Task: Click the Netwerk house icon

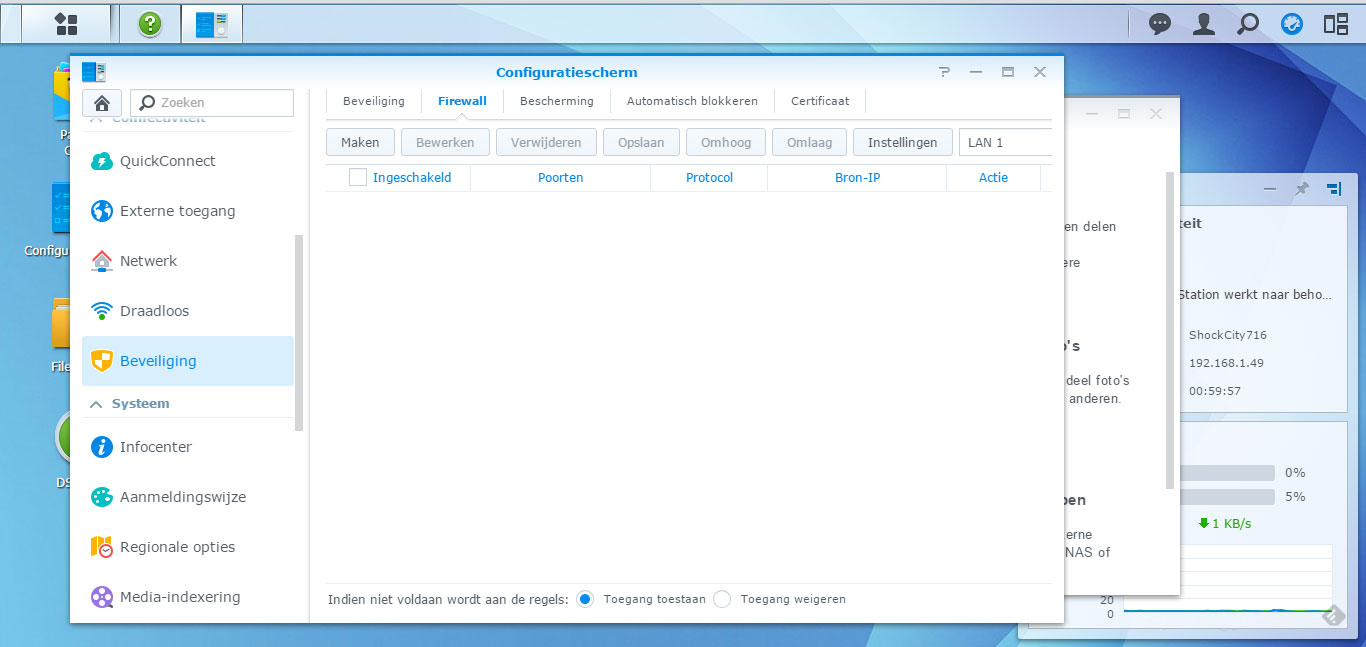Action: [102, 261]
